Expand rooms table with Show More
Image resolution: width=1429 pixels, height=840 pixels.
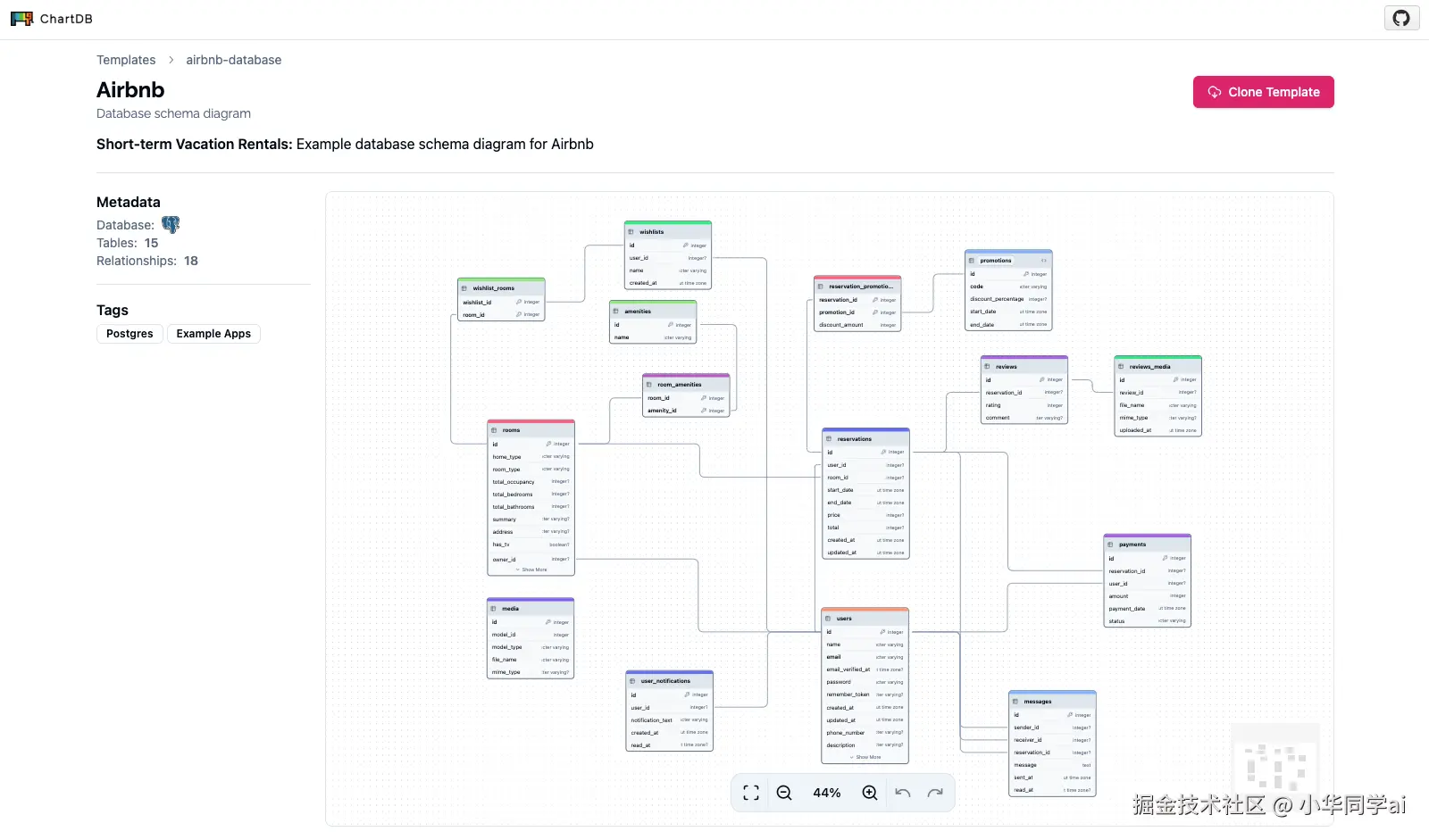click(531, 570)
